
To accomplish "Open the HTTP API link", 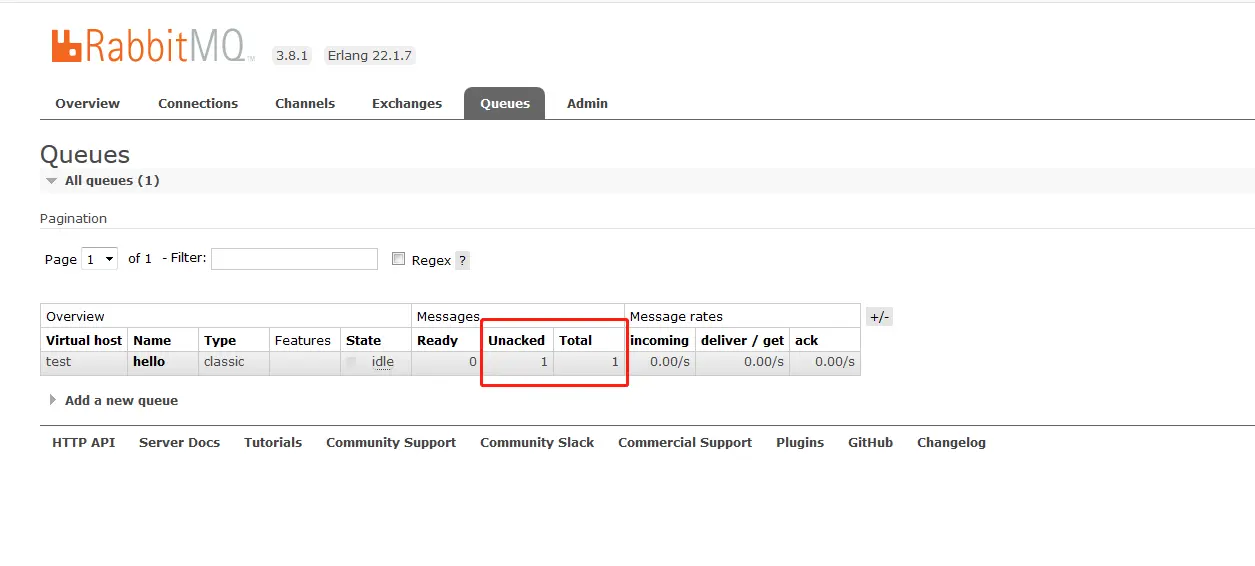I will point(83,442).
